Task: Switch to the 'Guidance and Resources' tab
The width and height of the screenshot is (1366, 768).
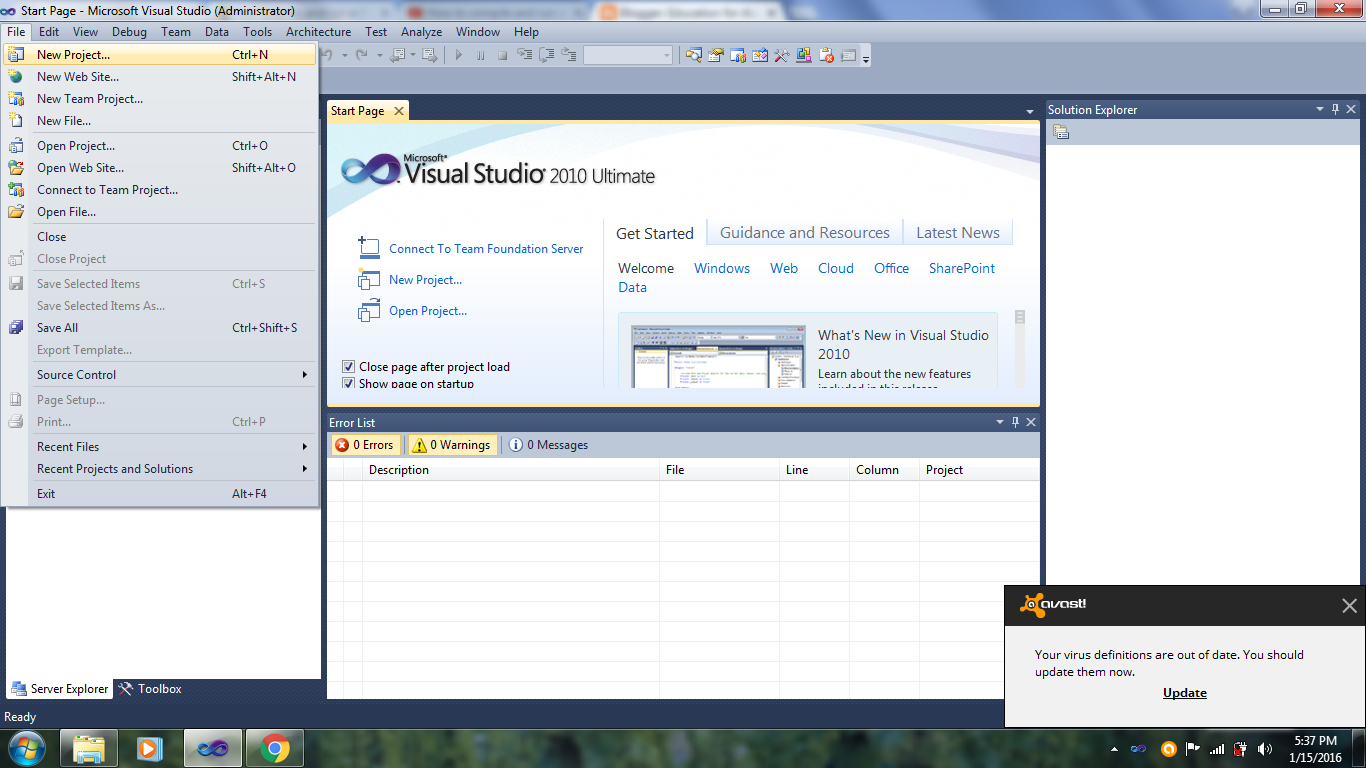Action: pos(804,231)
